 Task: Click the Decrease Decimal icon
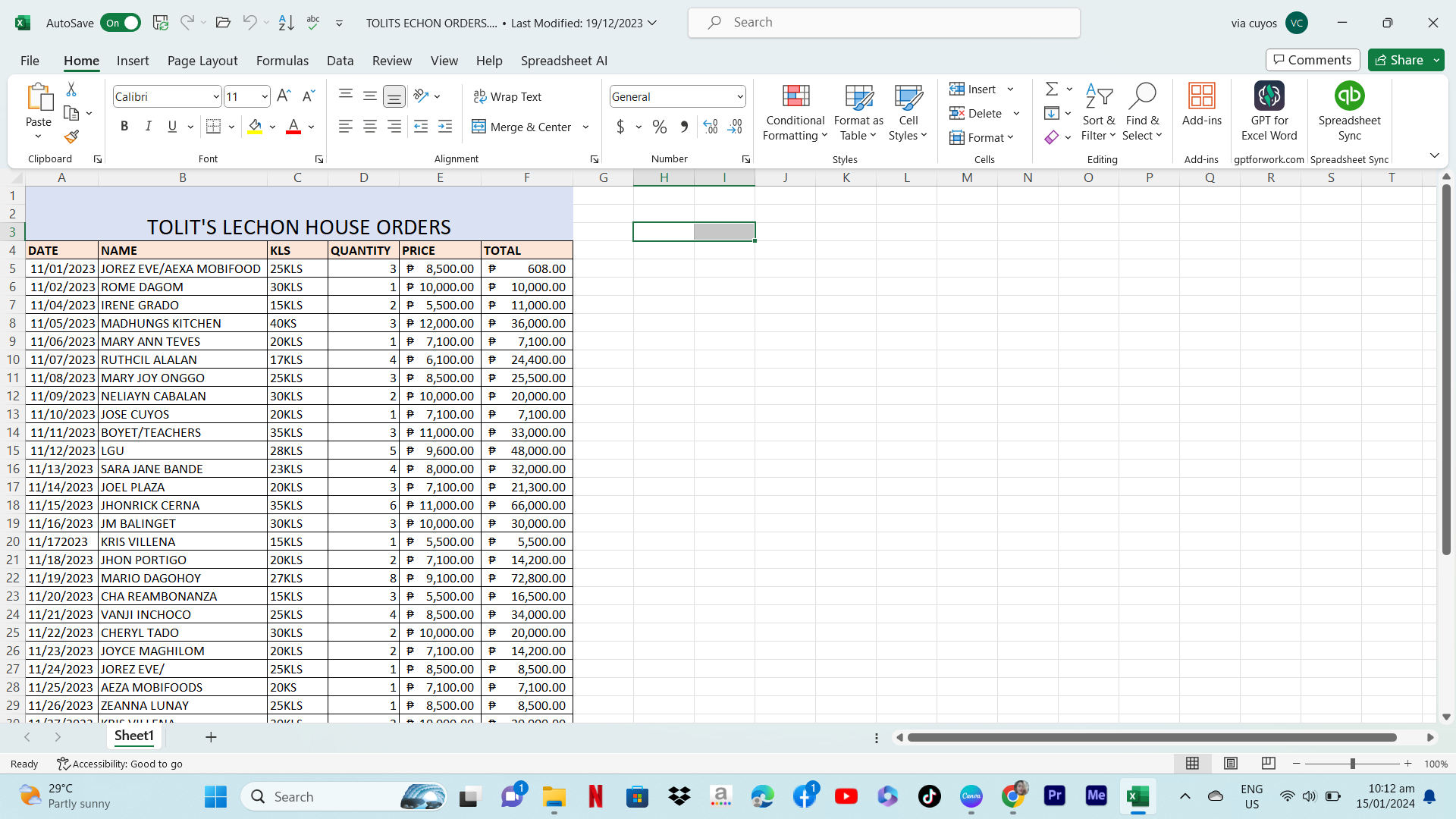(x=735, y=127)
